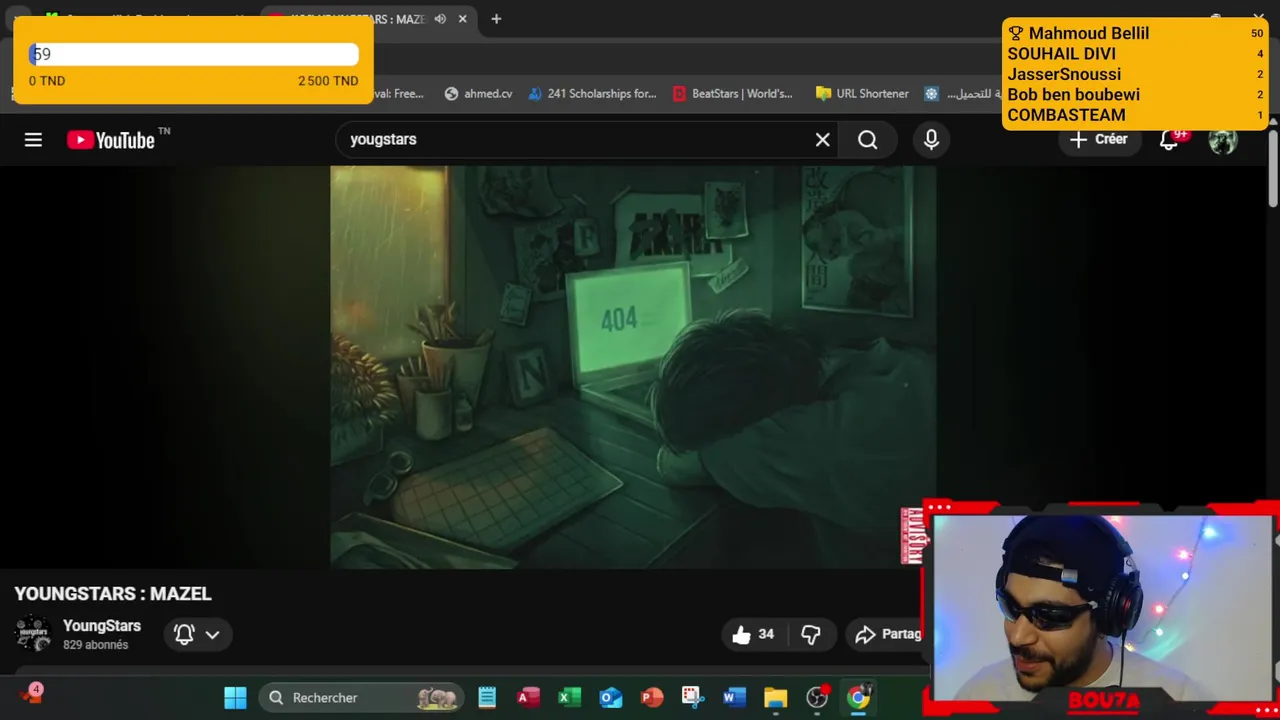
Task: Click the magnifier search button
Action: click(868, 140)
